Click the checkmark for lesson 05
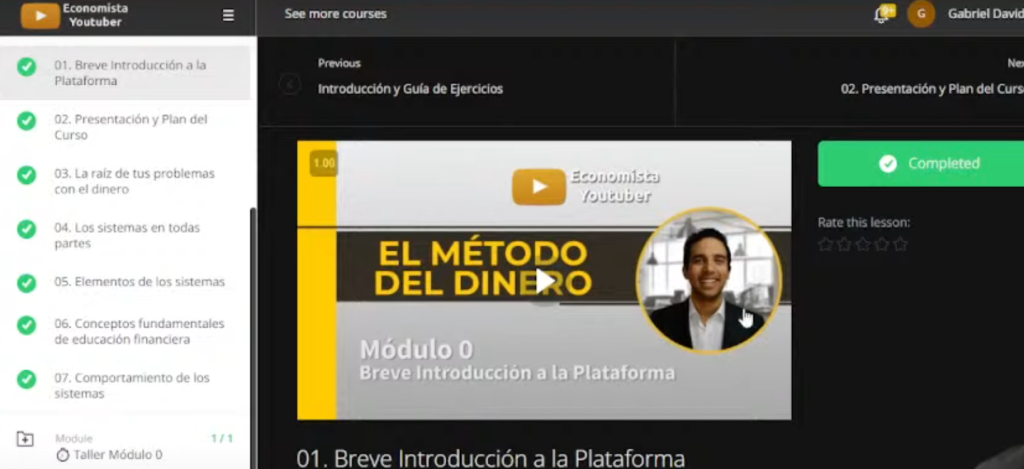Viewport: 1024px width, 469px height. click(26, 282)
